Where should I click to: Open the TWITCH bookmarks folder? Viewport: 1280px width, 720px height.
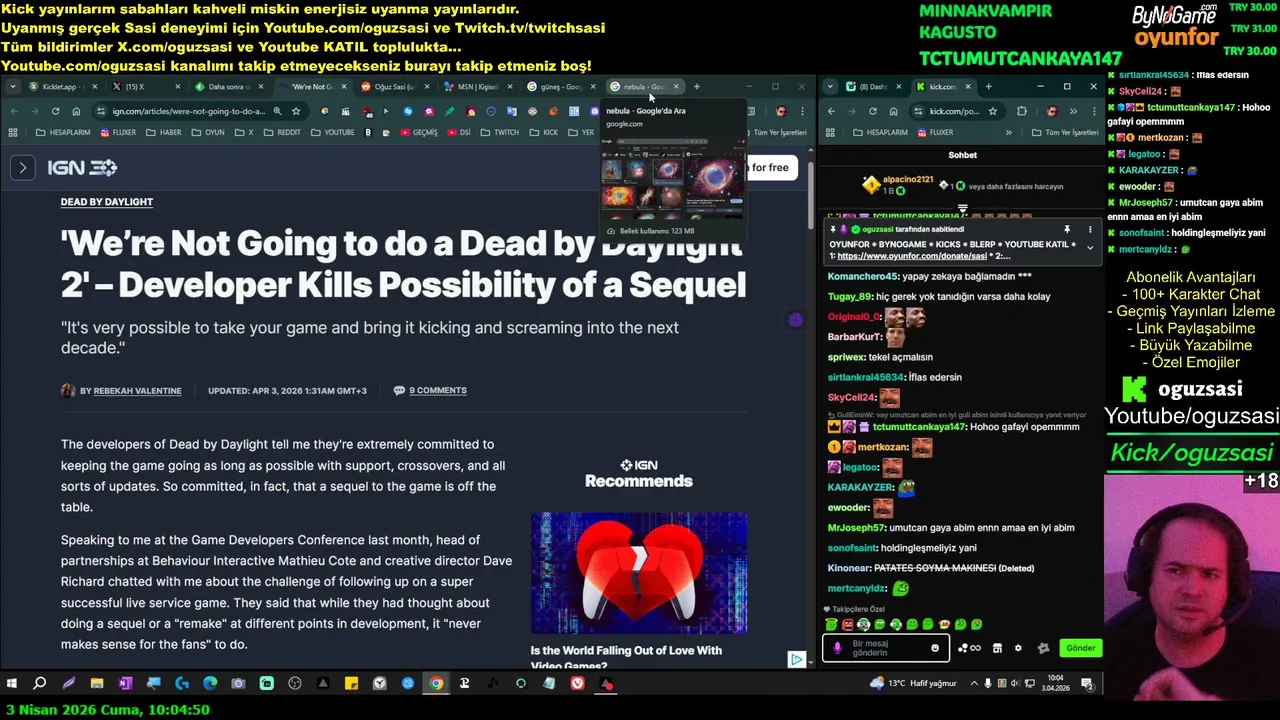pyautogui.click(x=499, y=132)
